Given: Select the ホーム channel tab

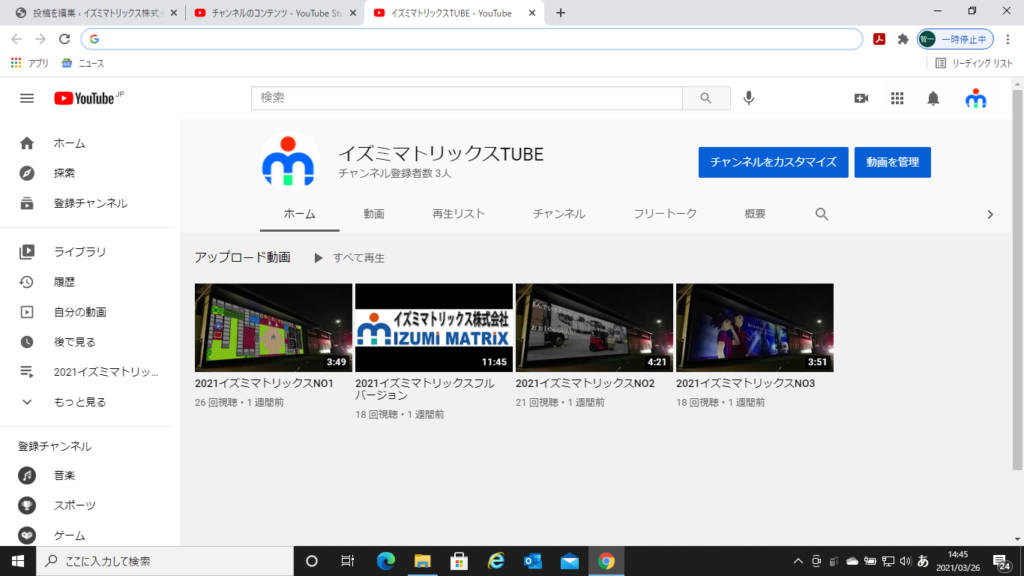Looking at the screenshot, I should tap(300, 214).
